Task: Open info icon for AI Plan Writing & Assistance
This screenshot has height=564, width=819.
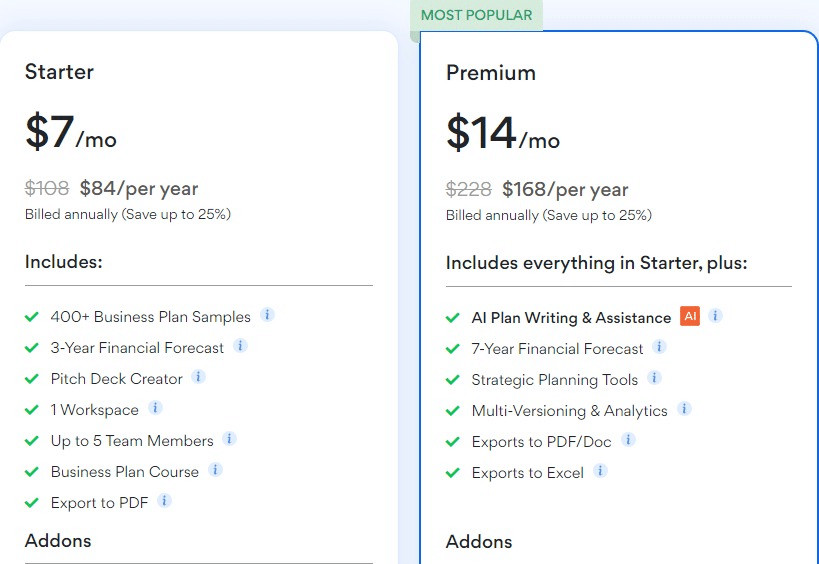Action: [715, 315]
